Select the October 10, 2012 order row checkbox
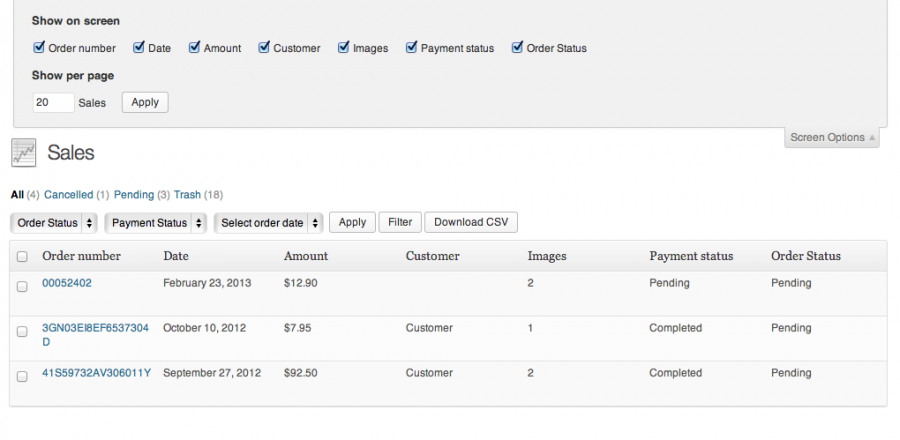The height and width of the screenshot is (440, 900). 22,331
